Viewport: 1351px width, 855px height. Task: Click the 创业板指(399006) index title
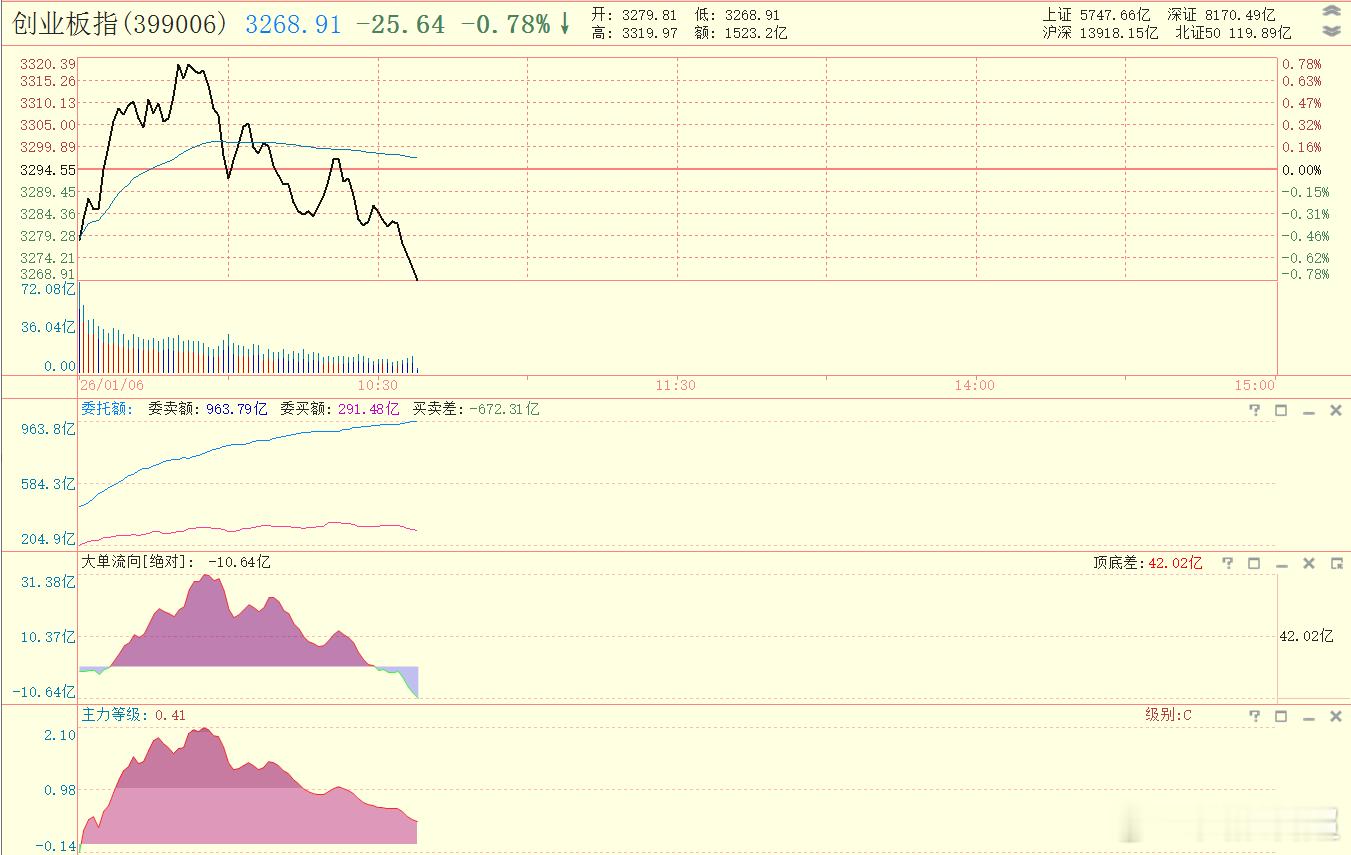(120, 24)
